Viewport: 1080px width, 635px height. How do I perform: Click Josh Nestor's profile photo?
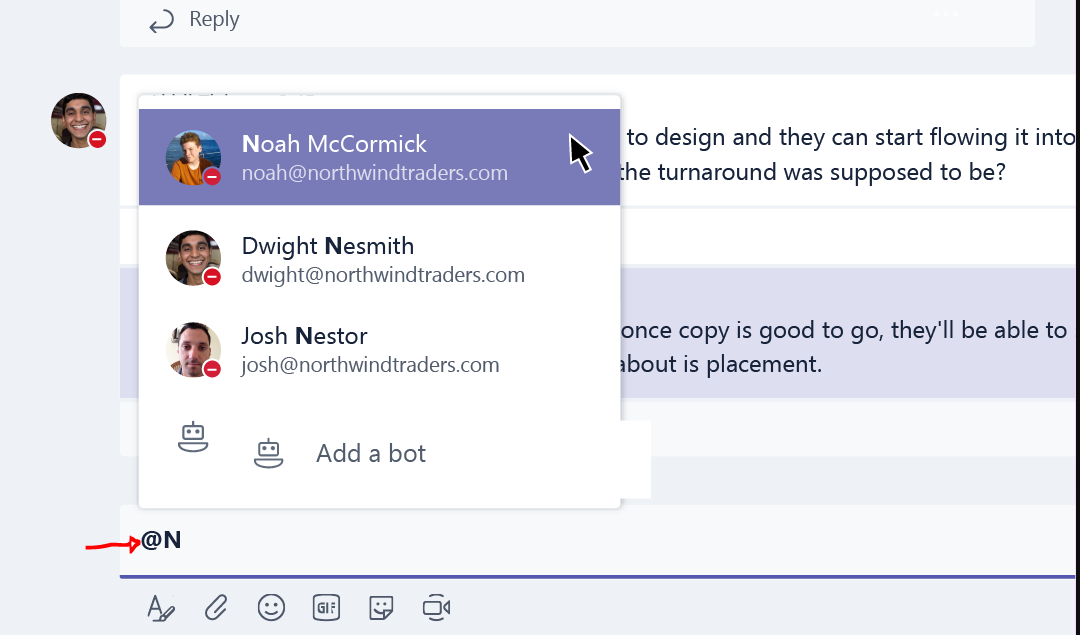192,349
